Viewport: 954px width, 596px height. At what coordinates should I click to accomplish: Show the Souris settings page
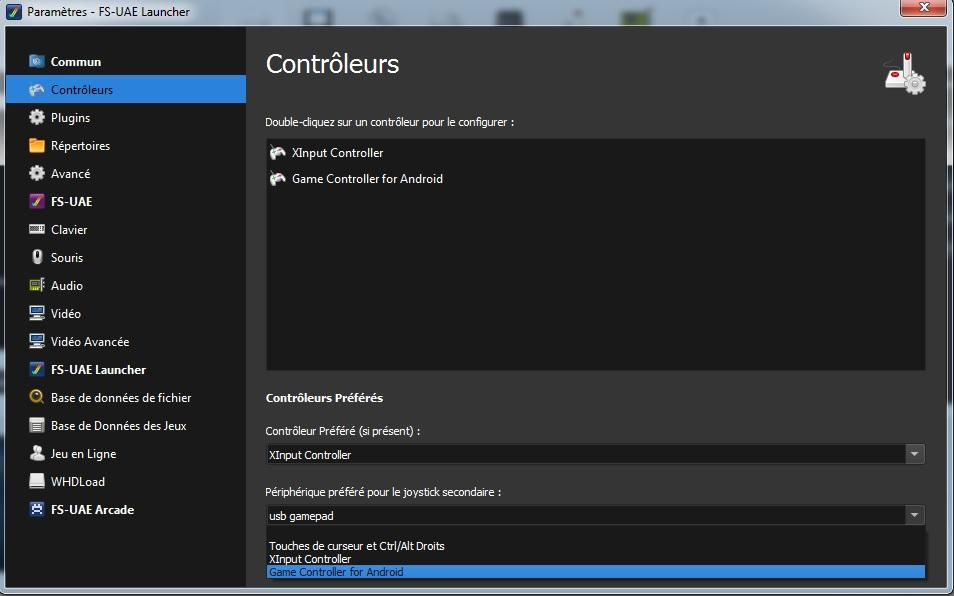click(x=126, y=257)
